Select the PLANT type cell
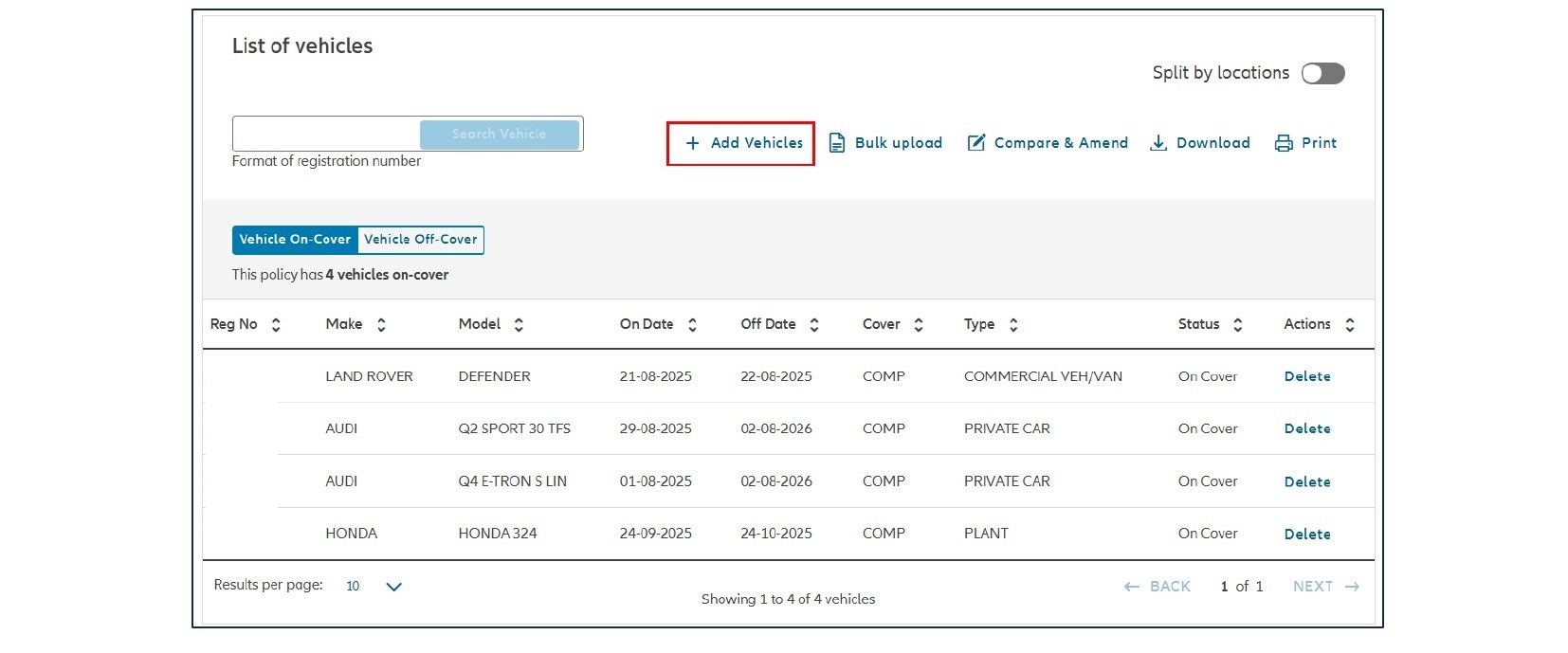Screen dimensions: 1568x653 [x=986, y=534]
